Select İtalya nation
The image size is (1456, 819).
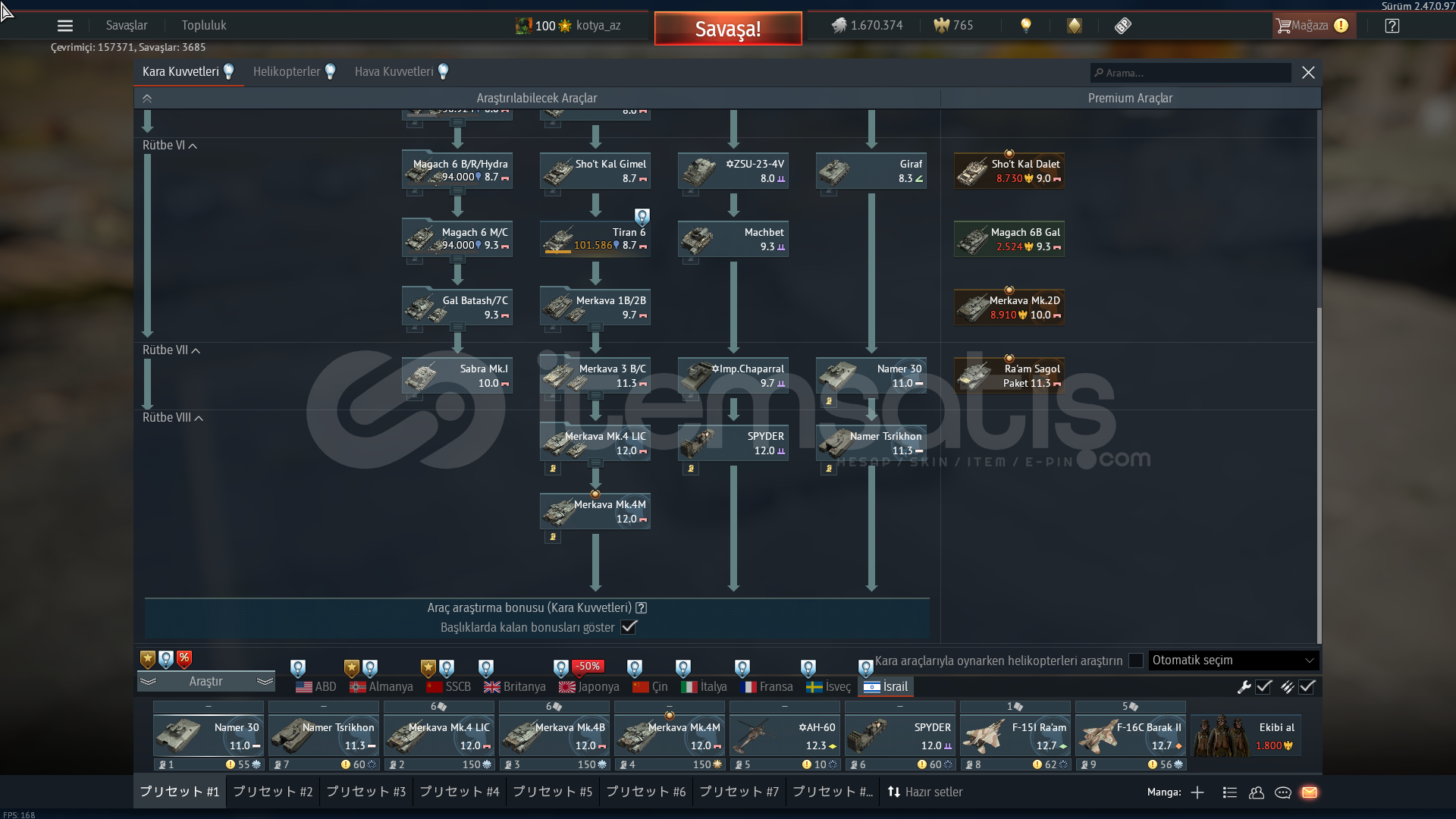coord(704,687)
